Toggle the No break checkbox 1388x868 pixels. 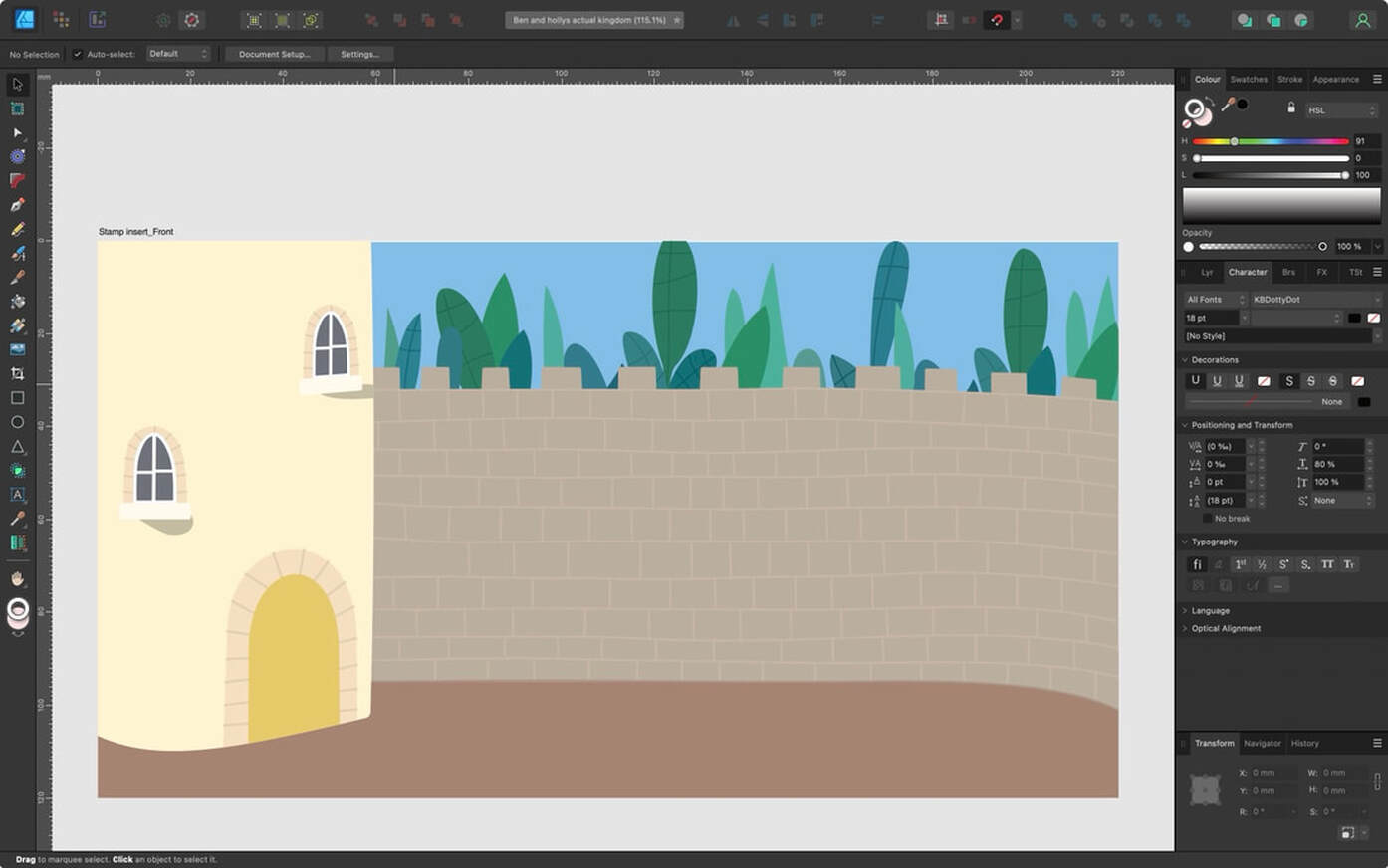[x=1208, y=519]
